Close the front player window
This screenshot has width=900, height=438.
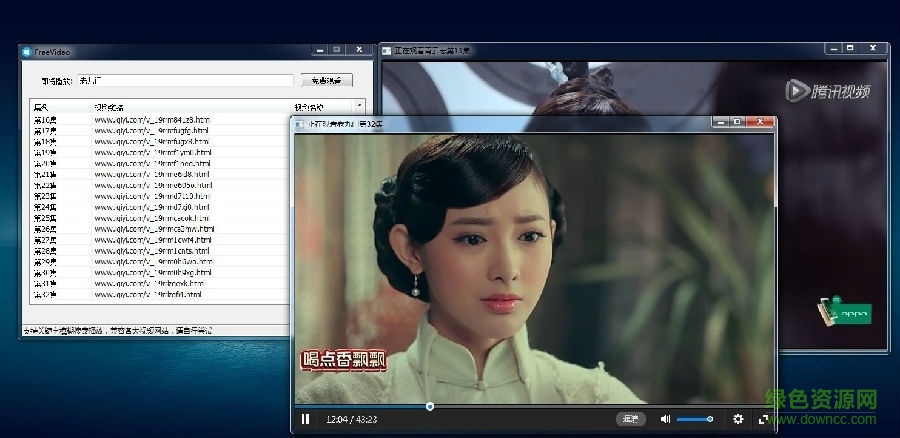pos(761,122)
